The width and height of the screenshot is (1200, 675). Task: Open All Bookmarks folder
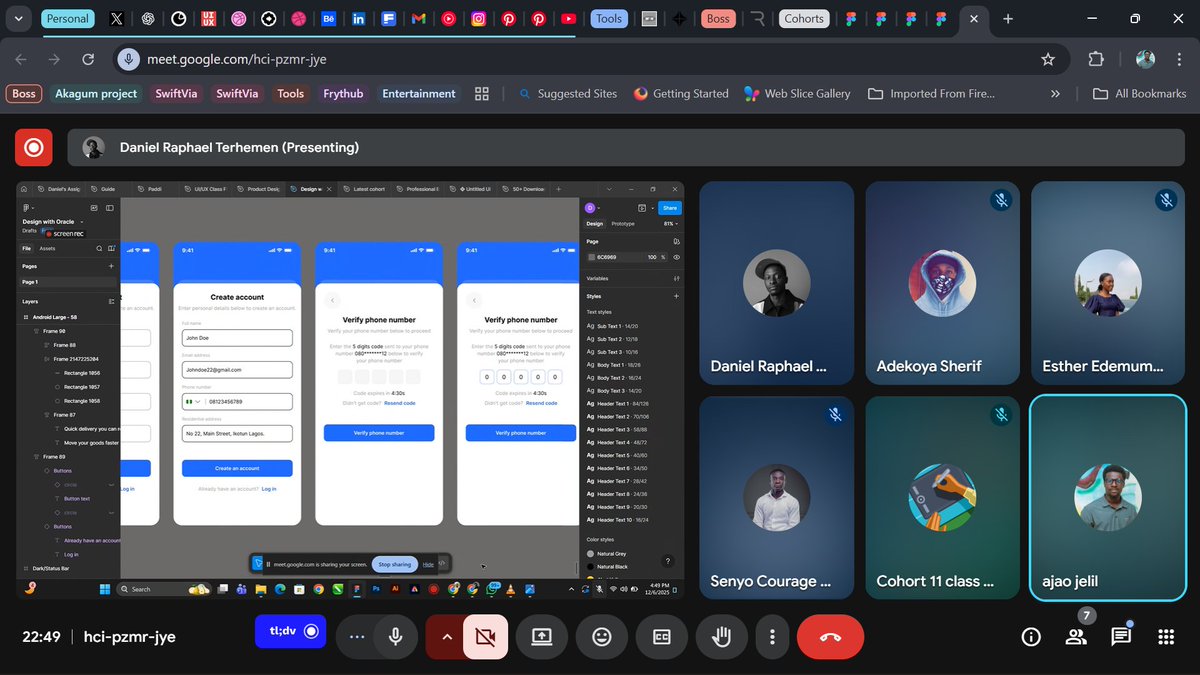[1139, 93]
